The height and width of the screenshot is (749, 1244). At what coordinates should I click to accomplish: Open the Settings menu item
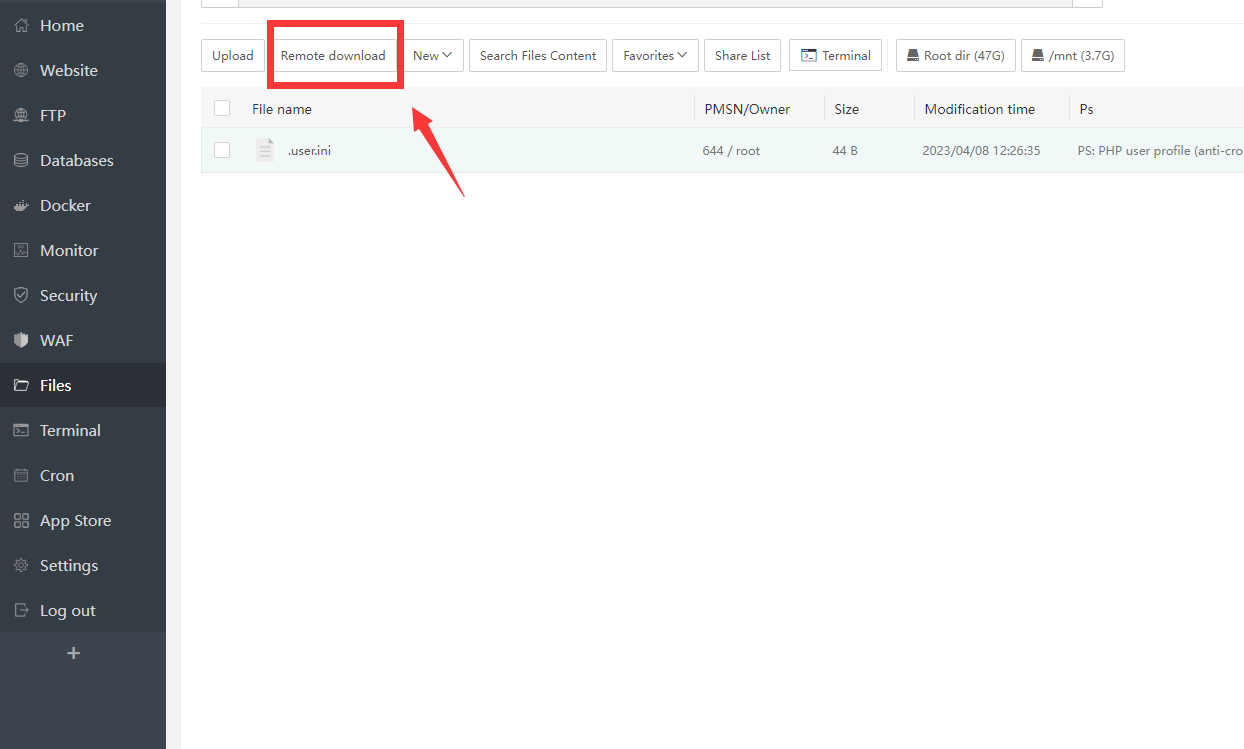tap(68, 566)
